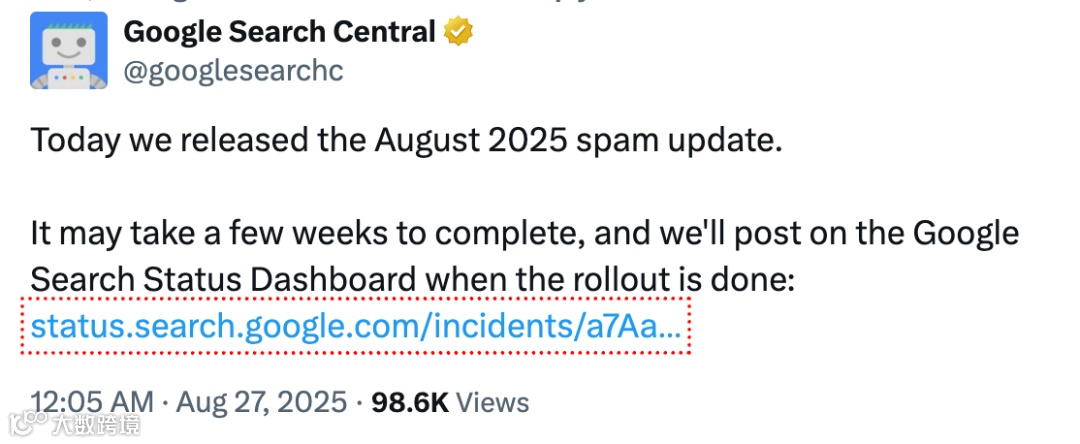Click the gold verified badge icon
Screen dimensions: 1080x444
(x=458, y=33)
